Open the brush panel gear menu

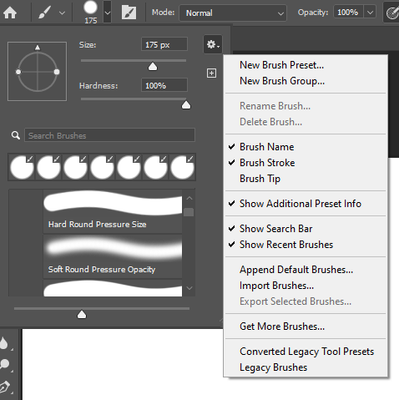click(x=213, y=44)
